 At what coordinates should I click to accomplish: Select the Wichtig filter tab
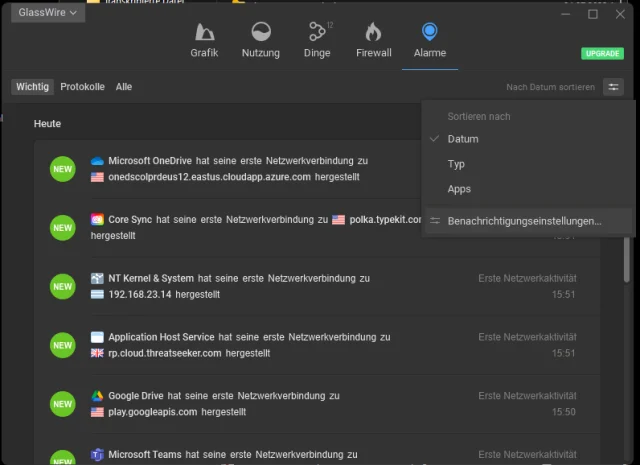[x=33, y=87]
